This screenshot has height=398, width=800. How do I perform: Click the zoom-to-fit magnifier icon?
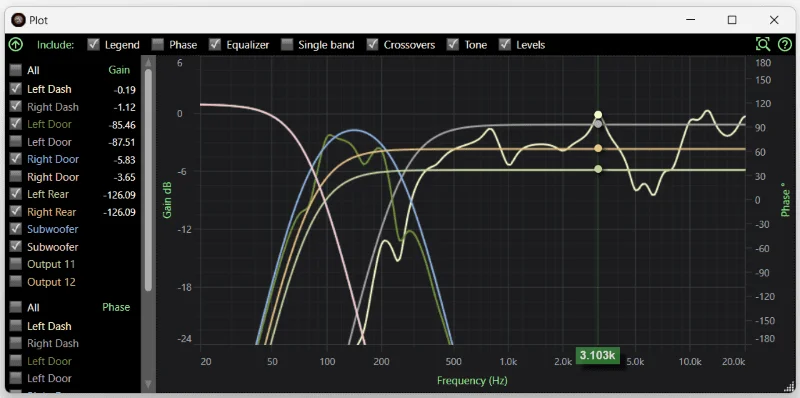[763, 44]
